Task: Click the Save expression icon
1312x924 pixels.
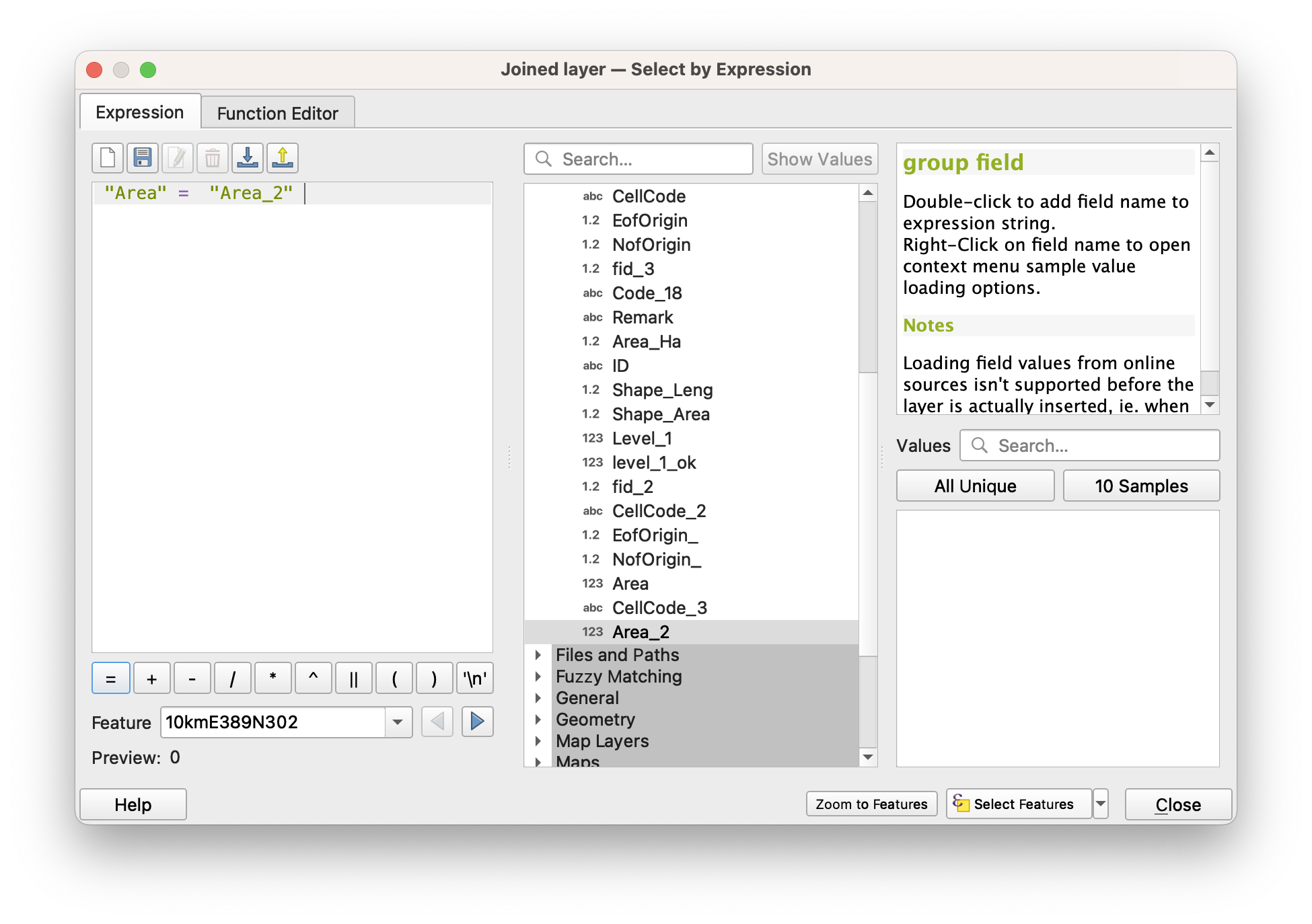Action: 143,159
